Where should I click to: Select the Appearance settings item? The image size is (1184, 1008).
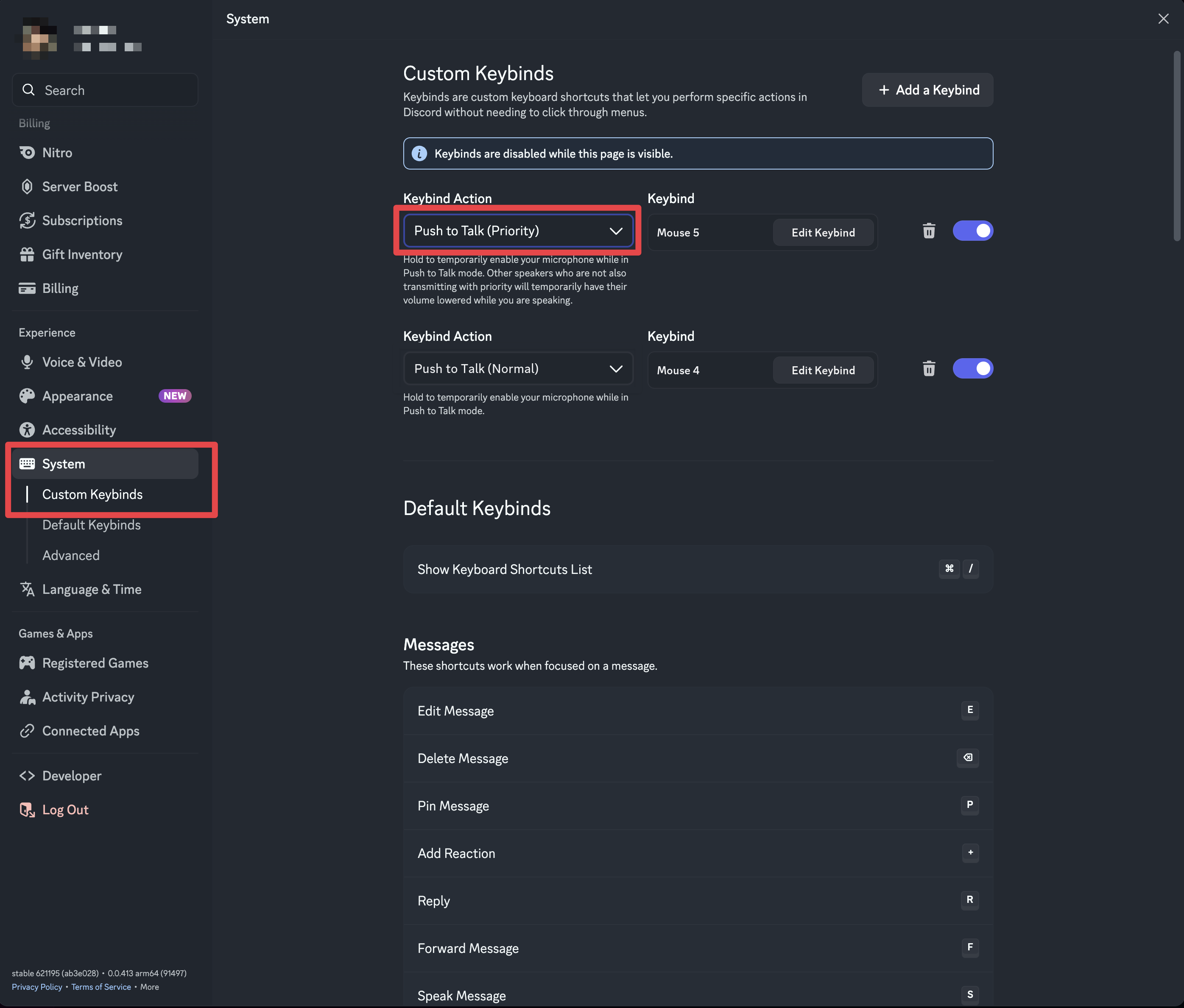pos(105,396)
